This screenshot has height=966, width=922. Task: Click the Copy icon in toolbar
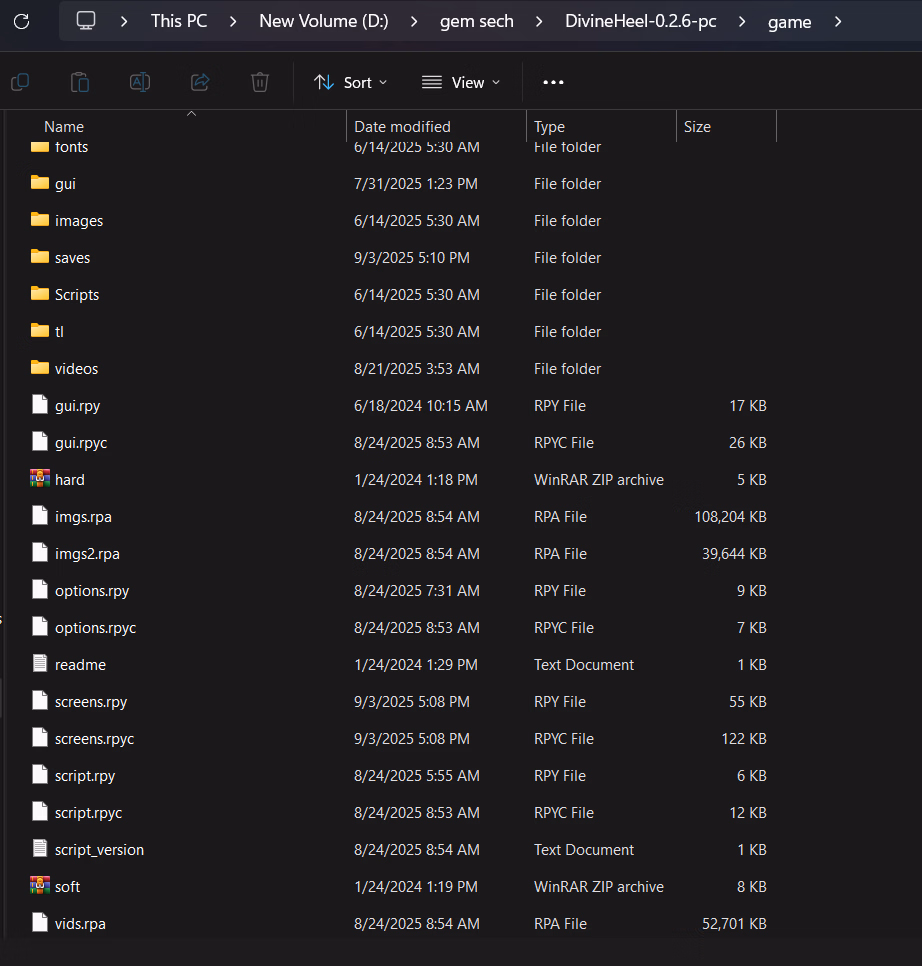[19, 82]
